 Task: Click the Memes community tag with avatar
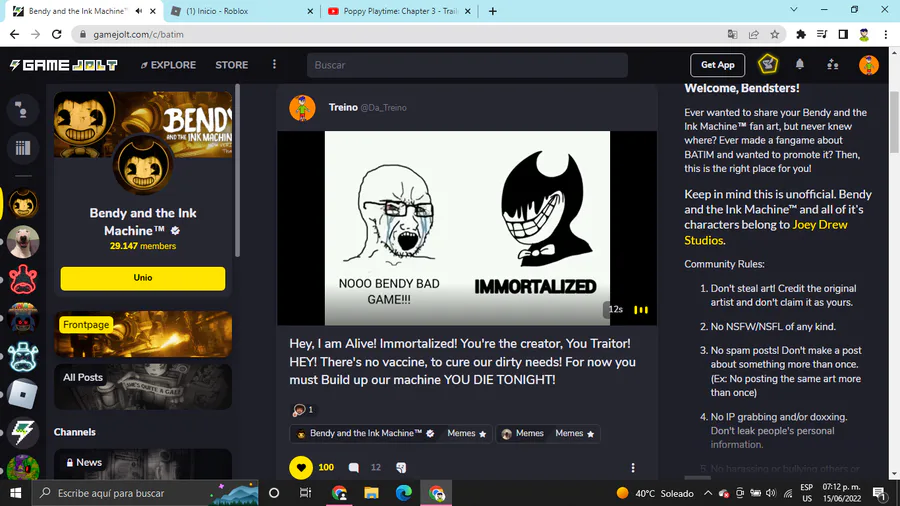click(522, 433)
